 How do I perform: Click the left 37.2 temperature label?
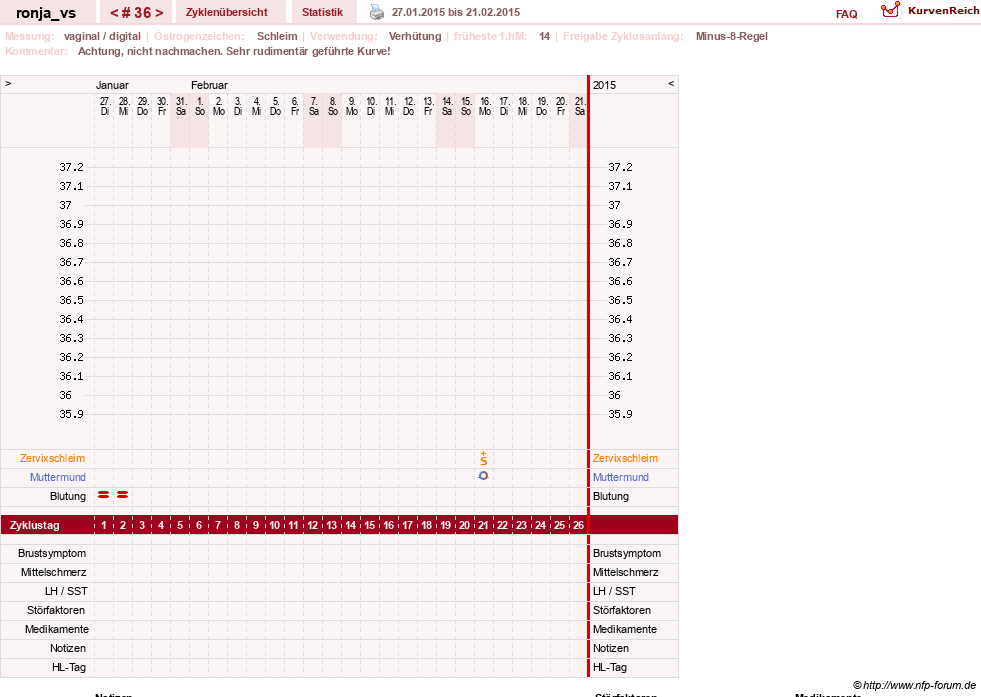[71, 167]
